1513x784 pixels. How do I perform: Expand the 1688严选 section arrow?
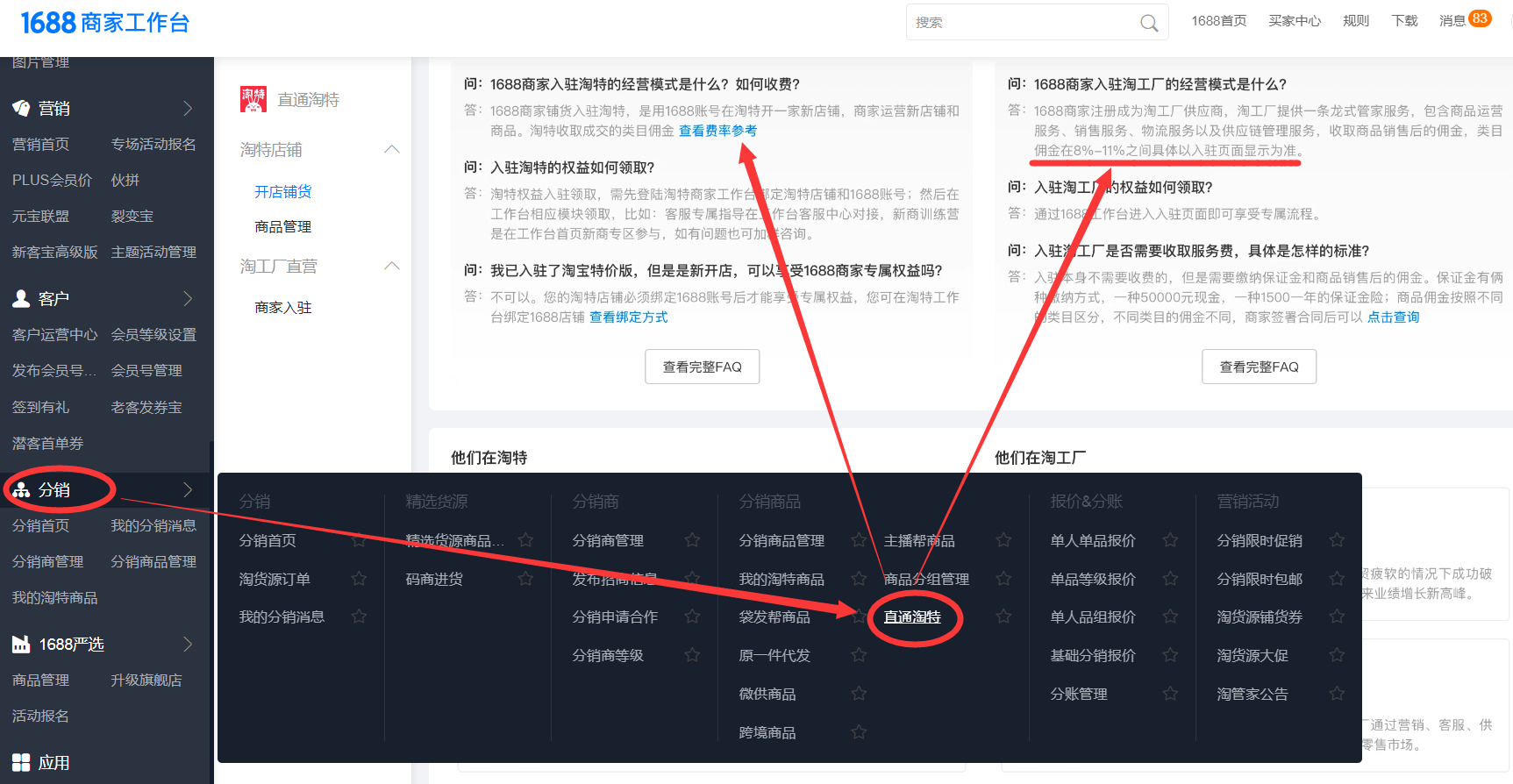pos(188,645)
